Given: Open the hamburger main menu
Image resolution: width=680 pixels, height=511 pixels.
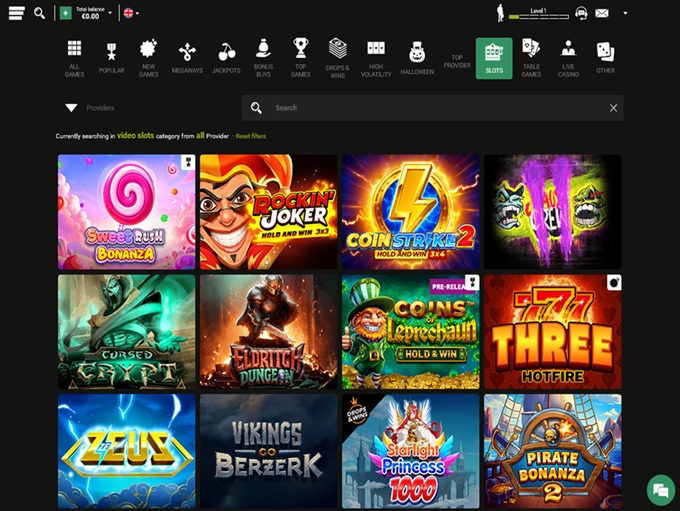Looking at the screenshot, I should [x=16, y=13].
